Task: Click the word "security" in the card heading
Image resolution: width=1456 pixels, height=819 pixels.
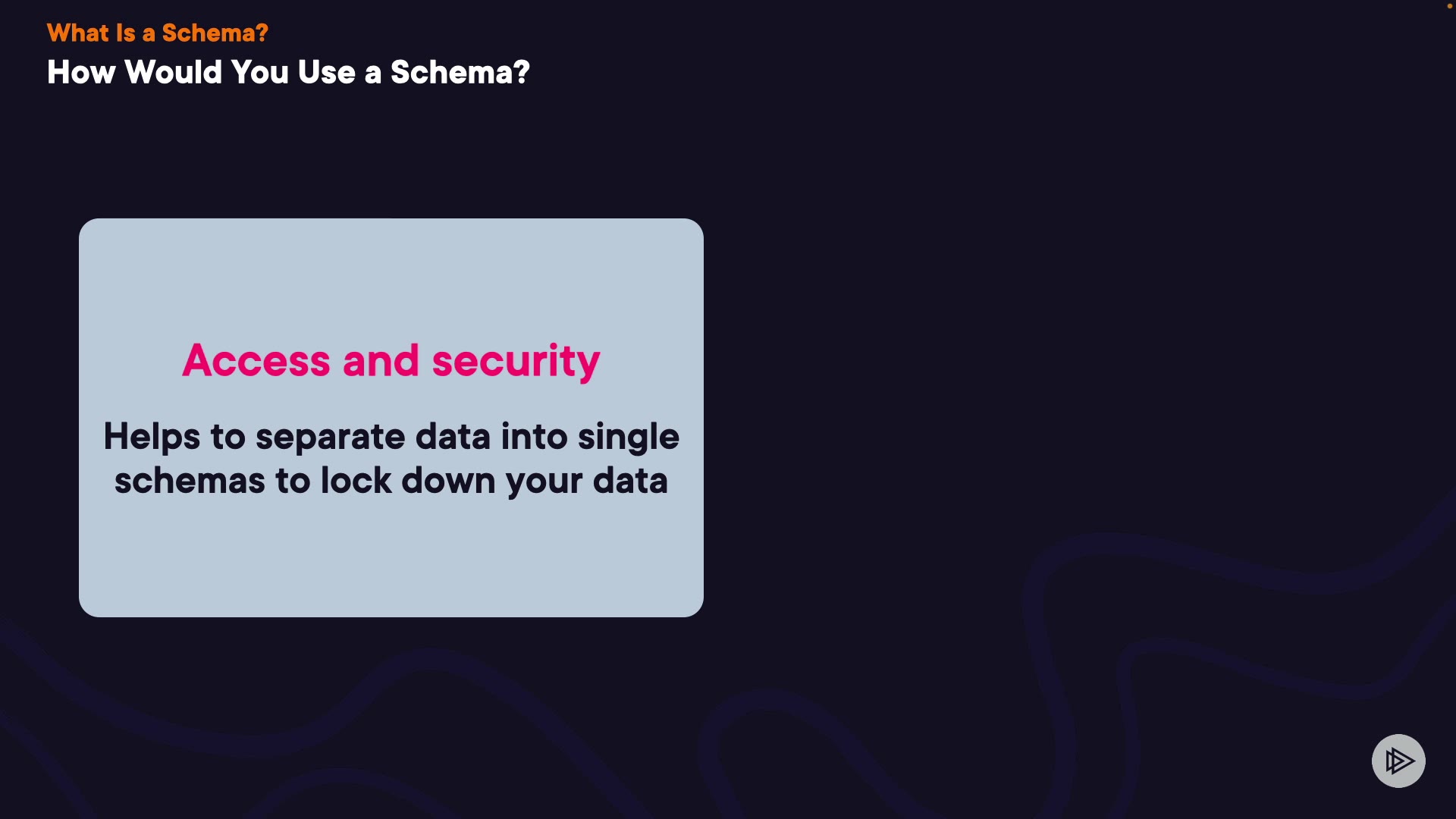Action: point(516,360)
